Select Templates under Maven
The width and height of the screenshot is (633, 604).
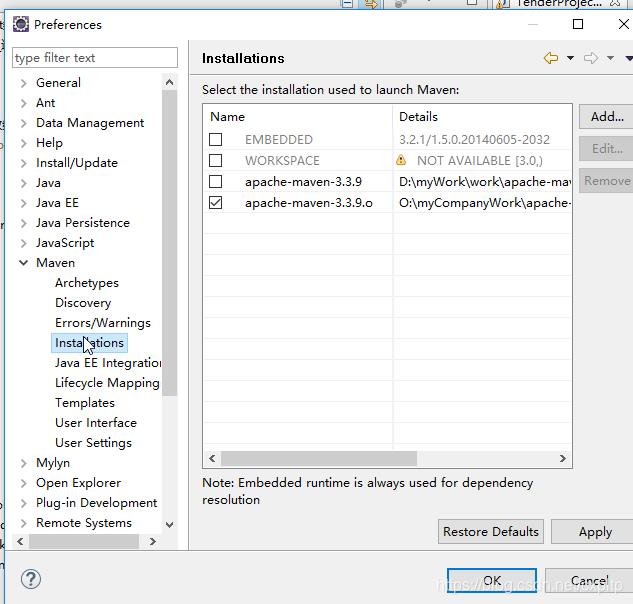[x=85, y=403]
